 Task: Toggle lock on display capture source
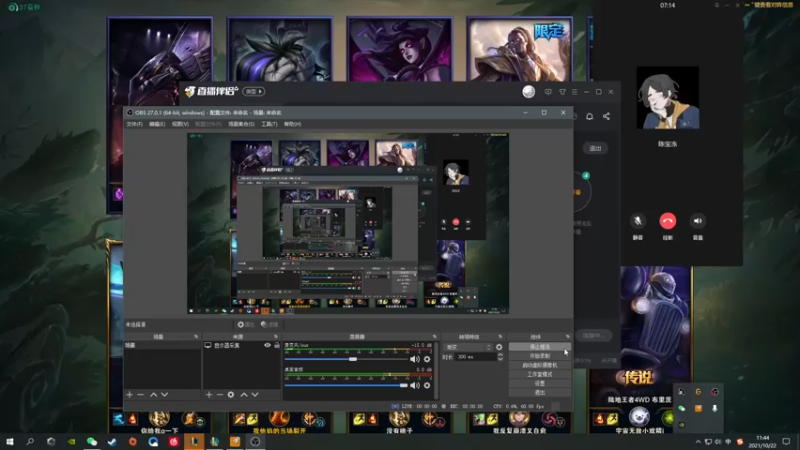pos(277,345)
